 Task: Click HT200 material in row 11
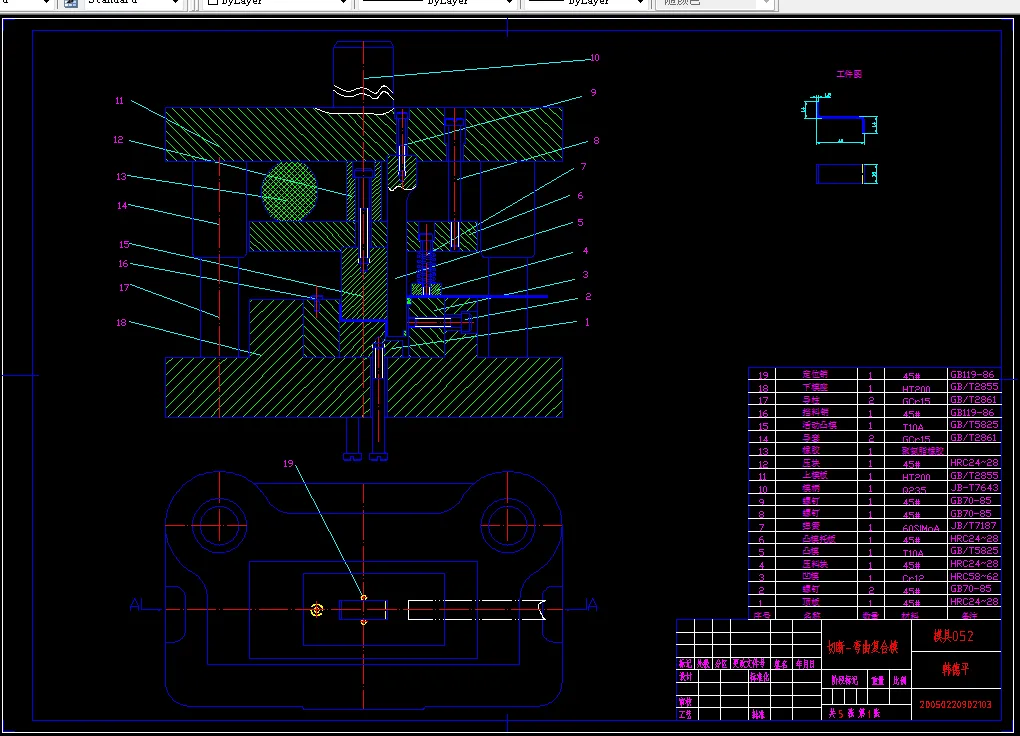coord(916,477)
